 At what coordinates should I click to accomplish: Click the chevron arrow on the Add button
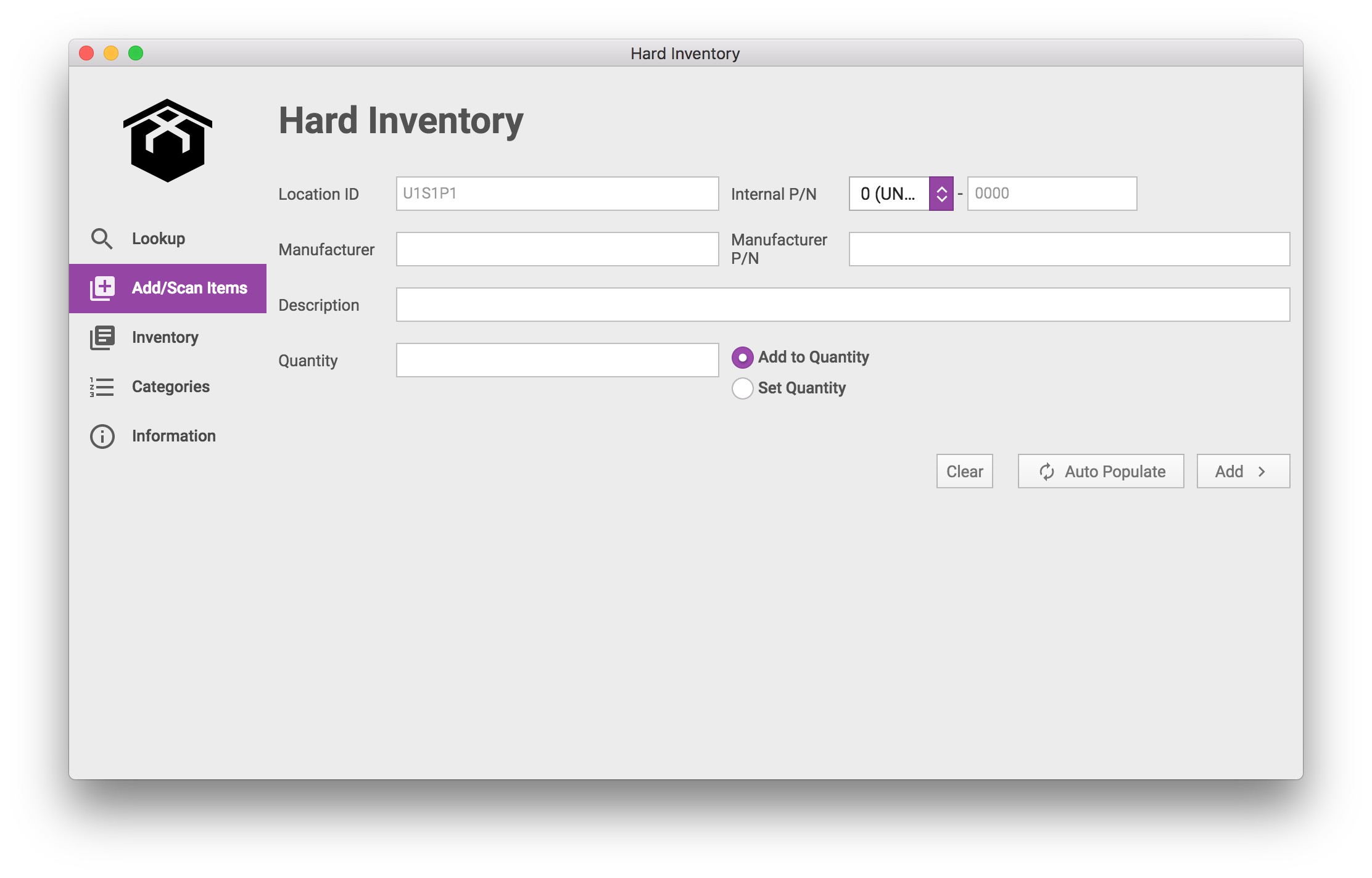pos(1262,472)
